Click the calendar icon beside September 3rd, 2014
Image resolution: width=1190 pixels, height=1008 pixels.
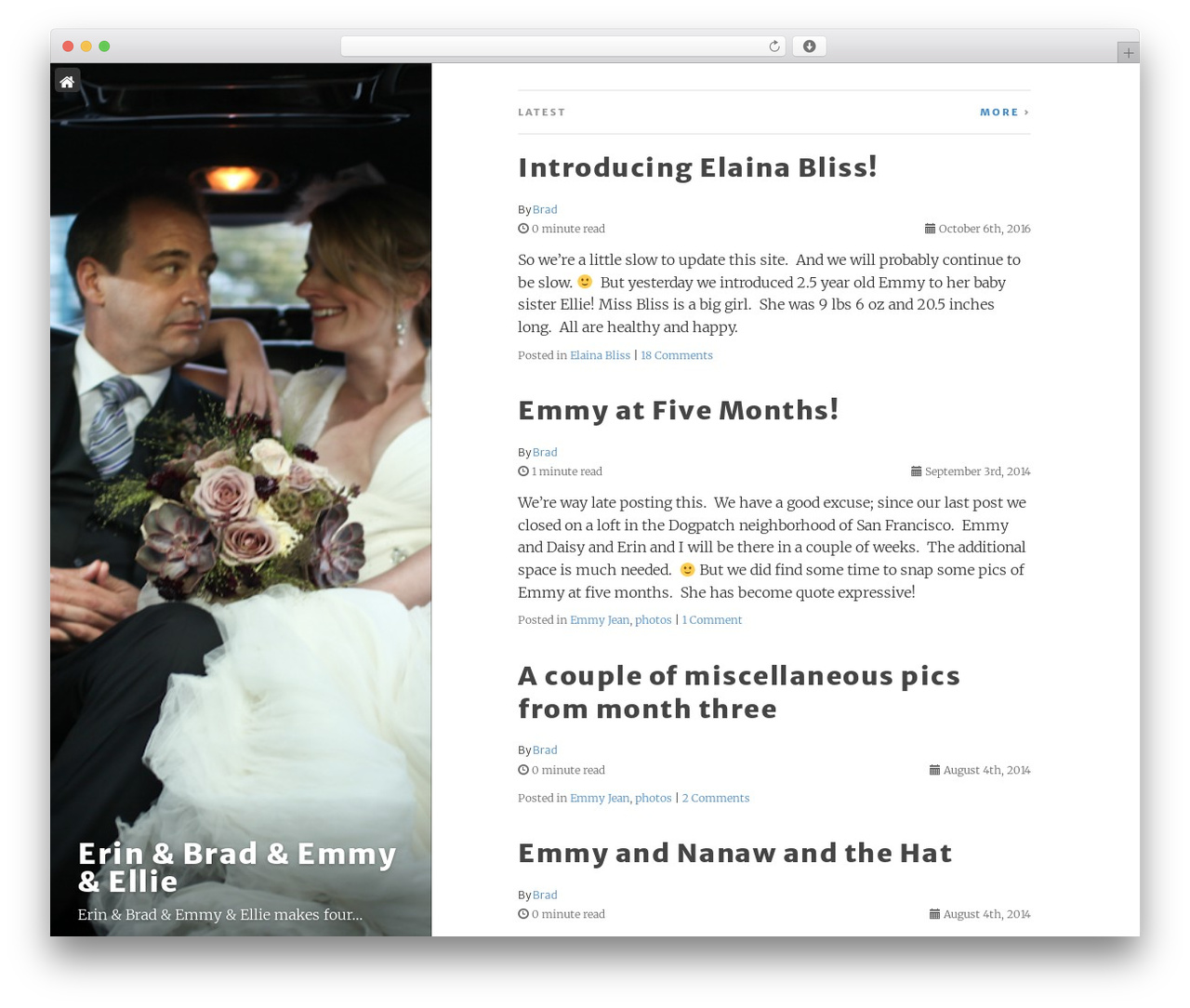pyautogui.click(x=916, y=471)
